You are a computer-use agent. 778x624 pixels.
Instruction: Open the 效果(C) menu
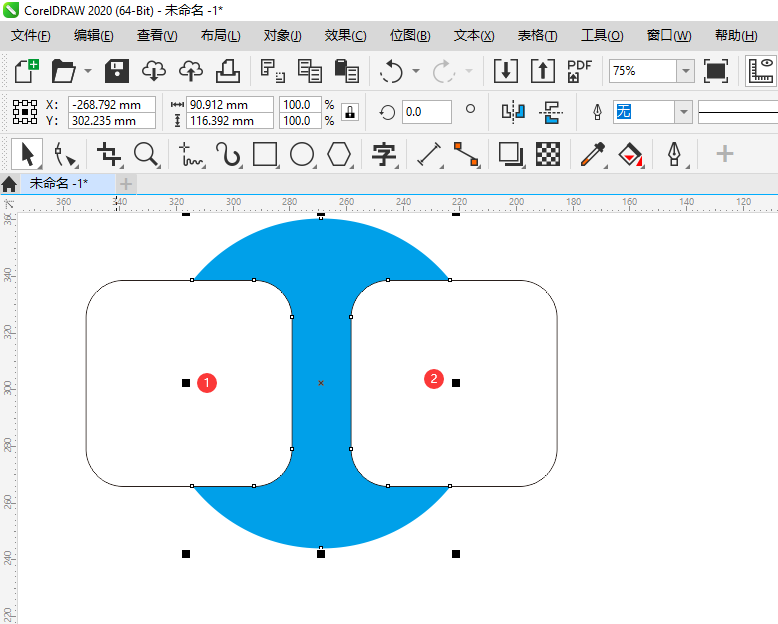(x=345, y=36)
